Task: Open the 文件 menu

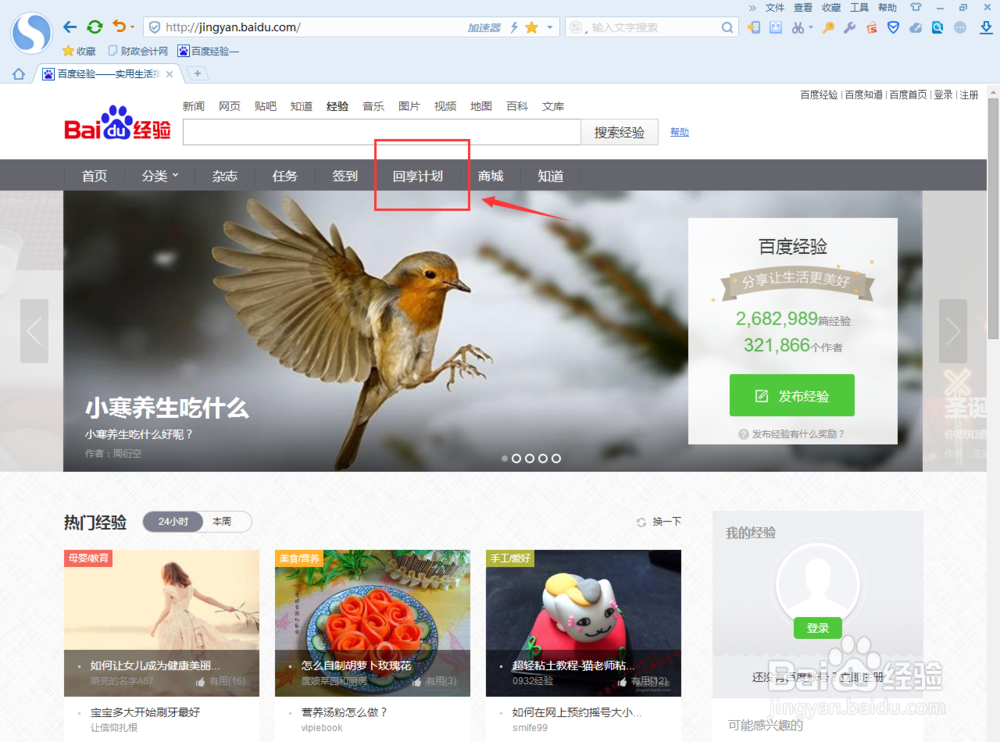Action: [774, 8]
